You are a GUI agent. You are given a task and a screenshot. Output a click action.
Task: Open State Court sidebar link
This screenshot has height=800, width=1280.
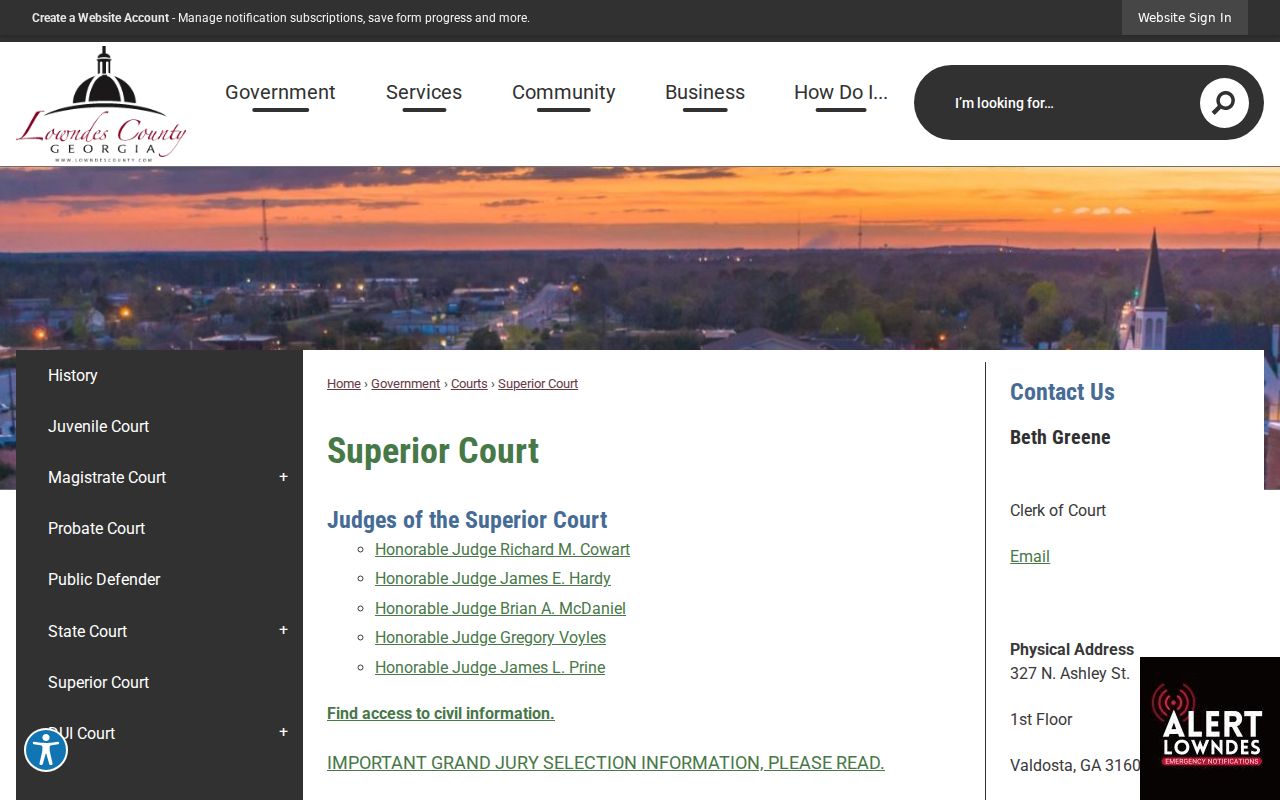coord(88,631)
